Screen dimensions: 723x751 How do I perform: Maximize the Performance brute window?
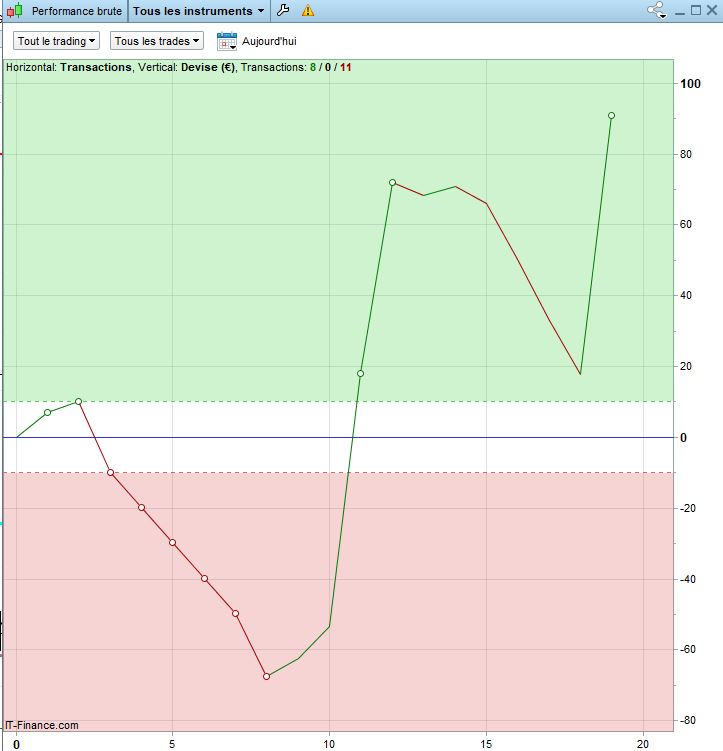click(696, 10)
